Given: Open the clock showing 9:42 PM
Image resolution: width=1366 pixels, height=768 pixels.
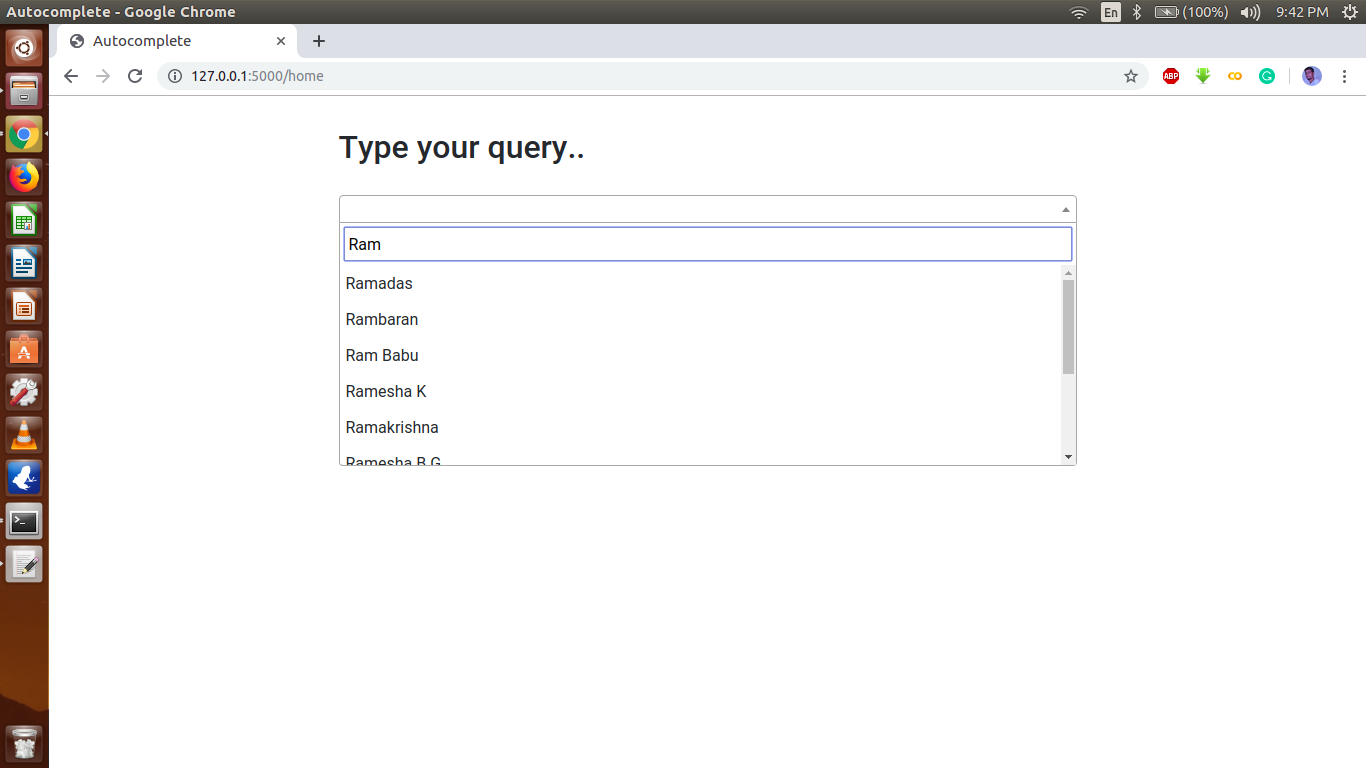Looking at the screenshot, I should (x=1302, y=12).
